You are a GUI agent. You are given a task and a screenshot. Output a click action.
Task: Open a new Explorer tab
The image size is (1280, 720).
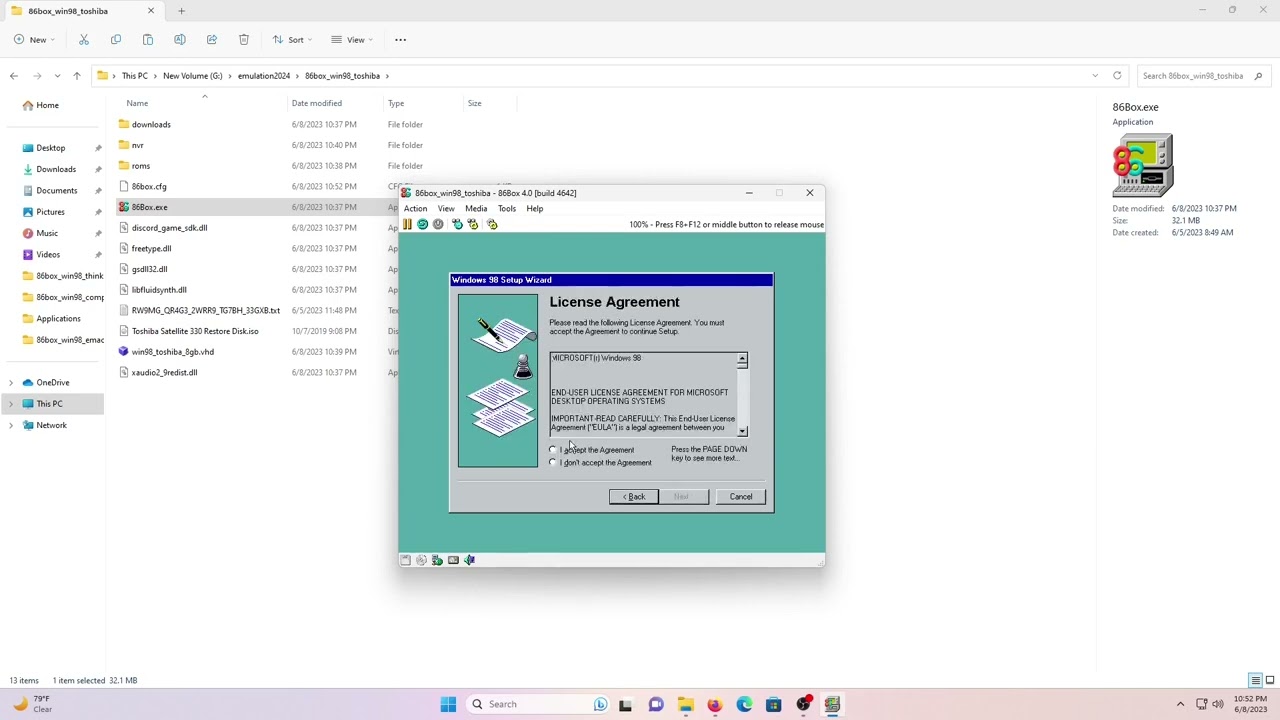click(x=181, y=11)
